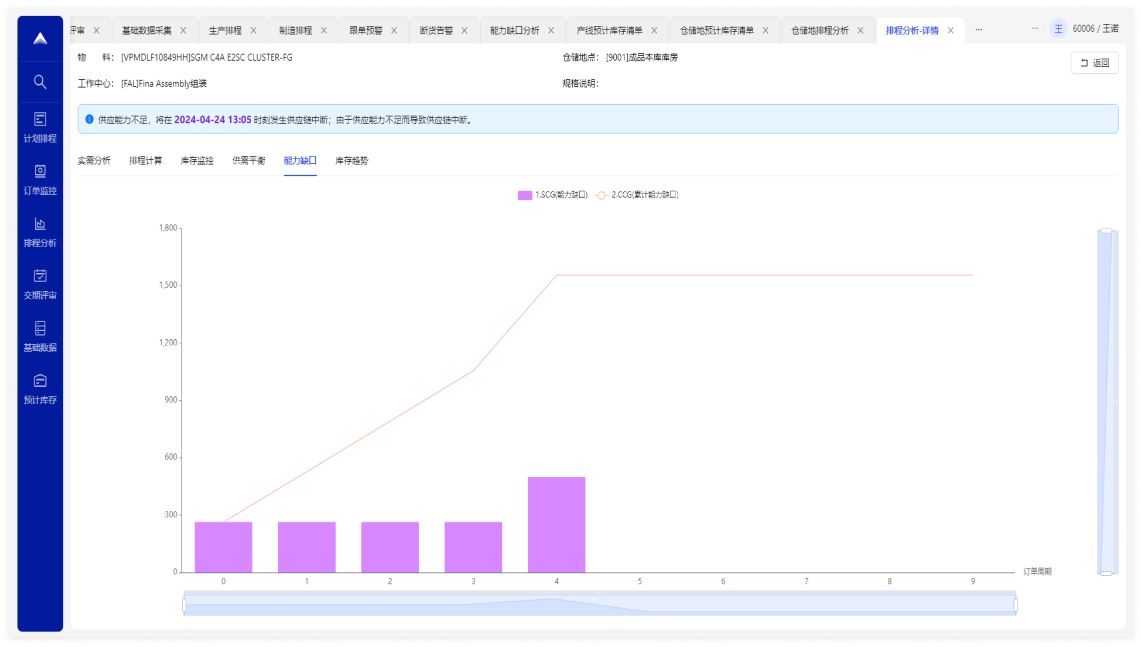
Task: Switch to the 能力缺口分析 tab
Action: (514, 31)
